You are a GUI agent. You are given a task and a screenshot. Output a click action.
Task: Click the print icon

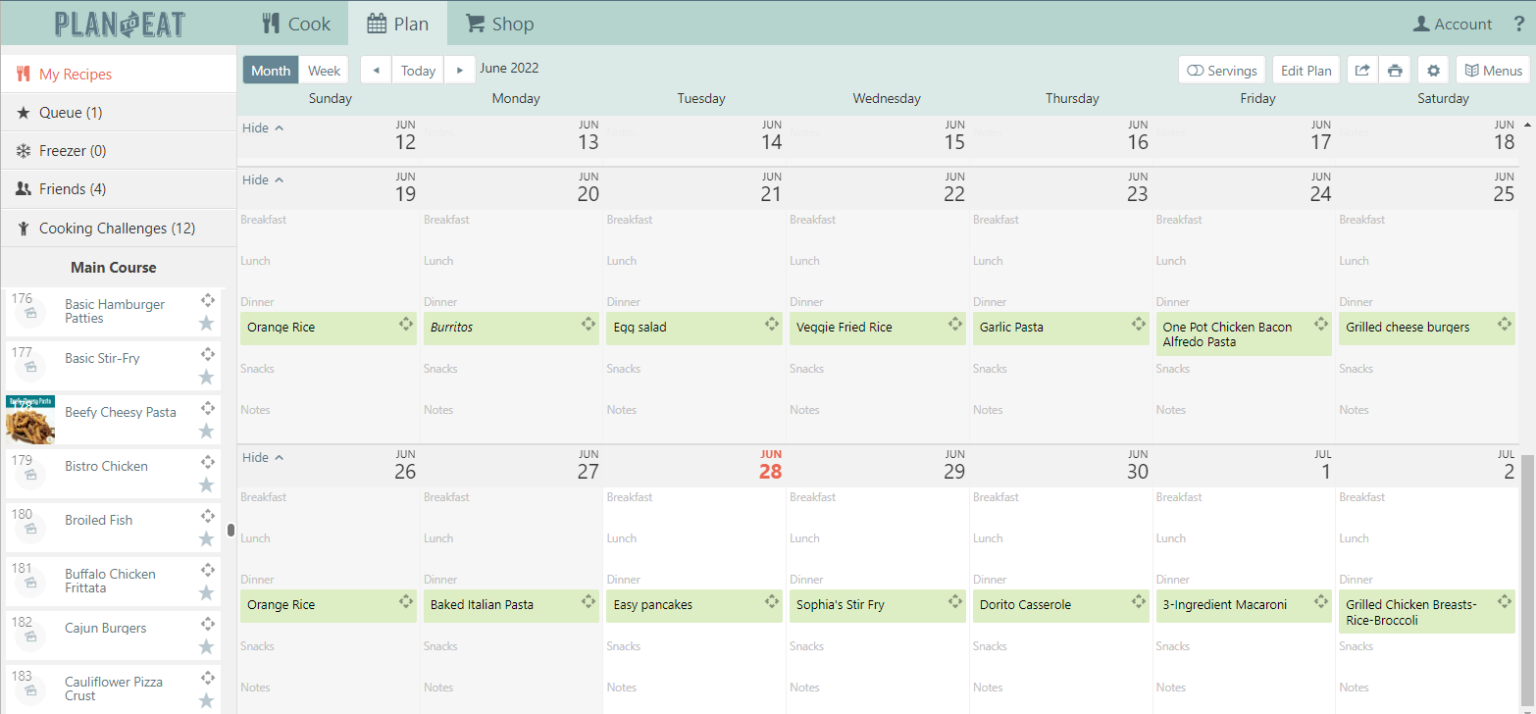click(1395, 70)
